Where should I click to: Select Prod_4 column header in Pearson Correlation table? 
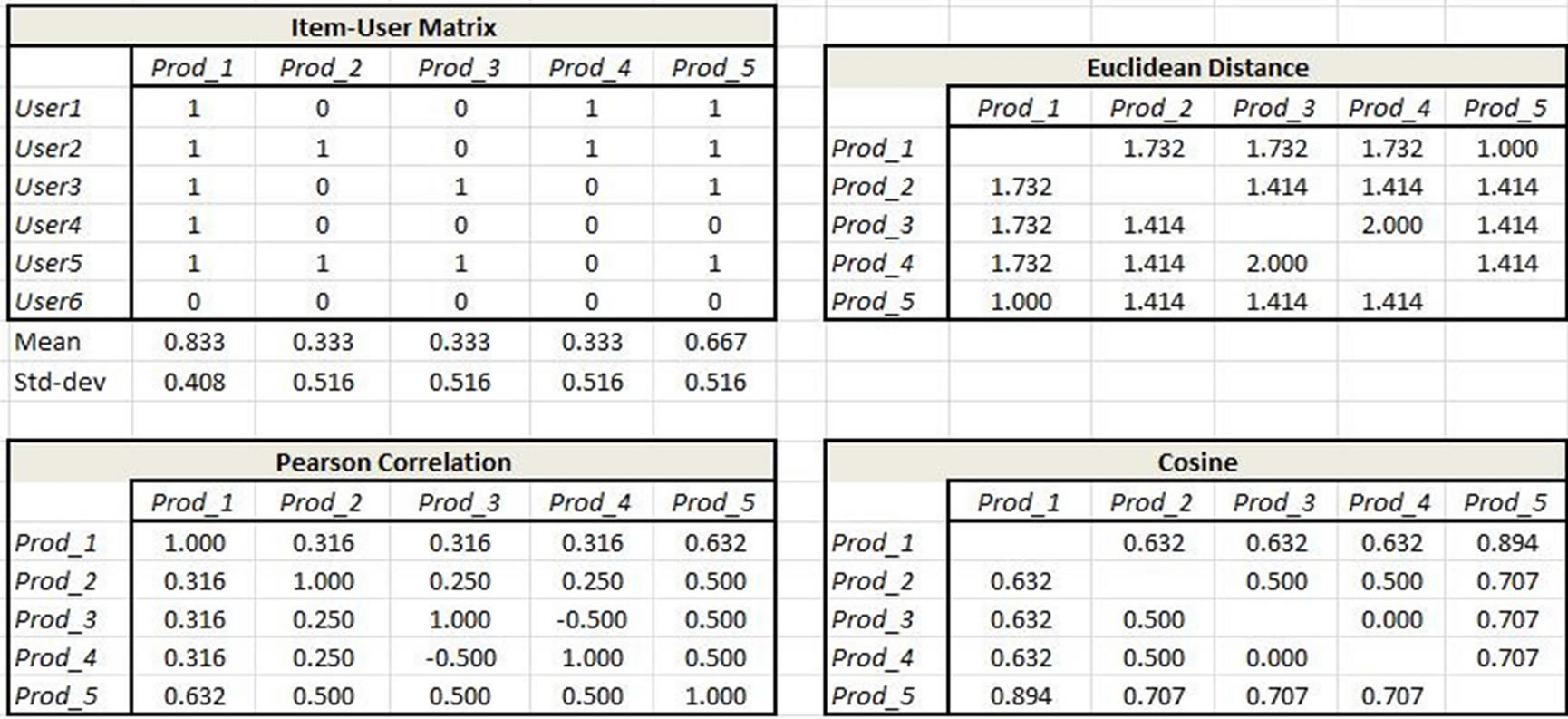pos(590,503)
